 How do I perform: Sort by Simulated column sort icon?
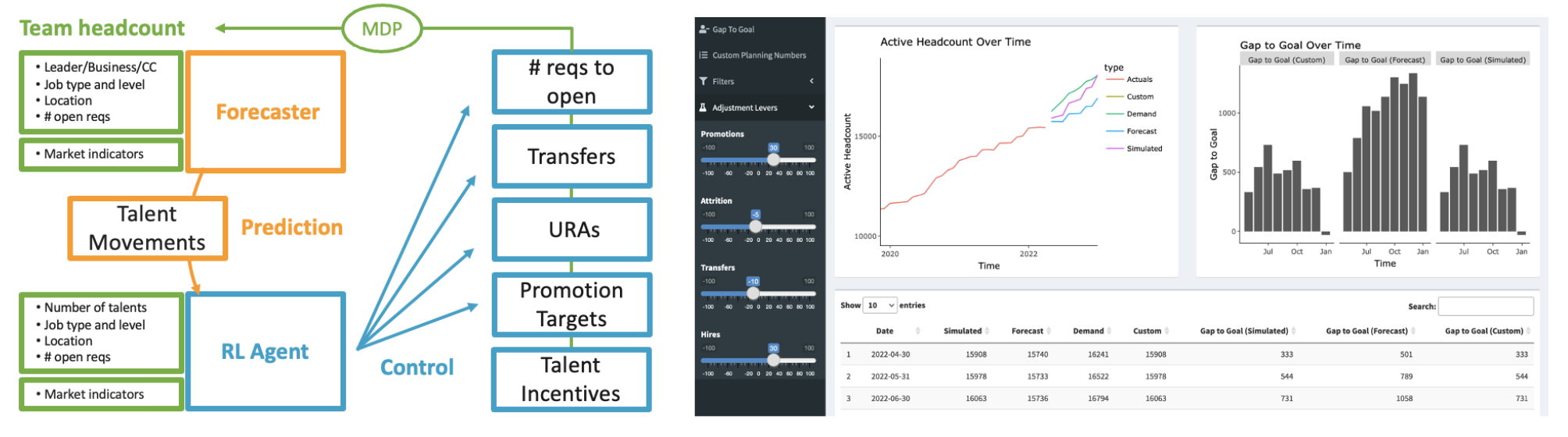click(987, 331)
